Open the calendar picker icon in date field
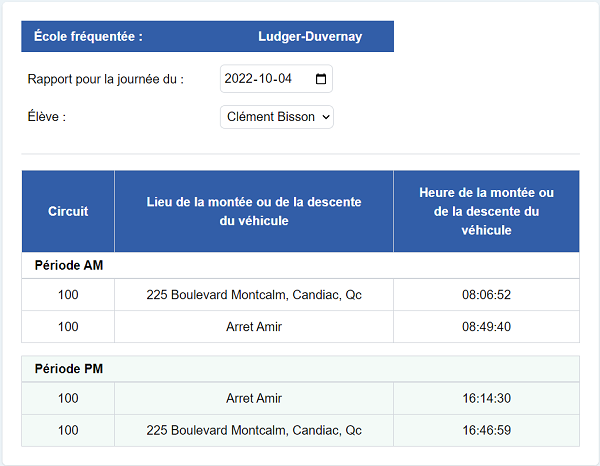This screenshot has width=600, height=466. pyautogui.click(x=320, y=79)
